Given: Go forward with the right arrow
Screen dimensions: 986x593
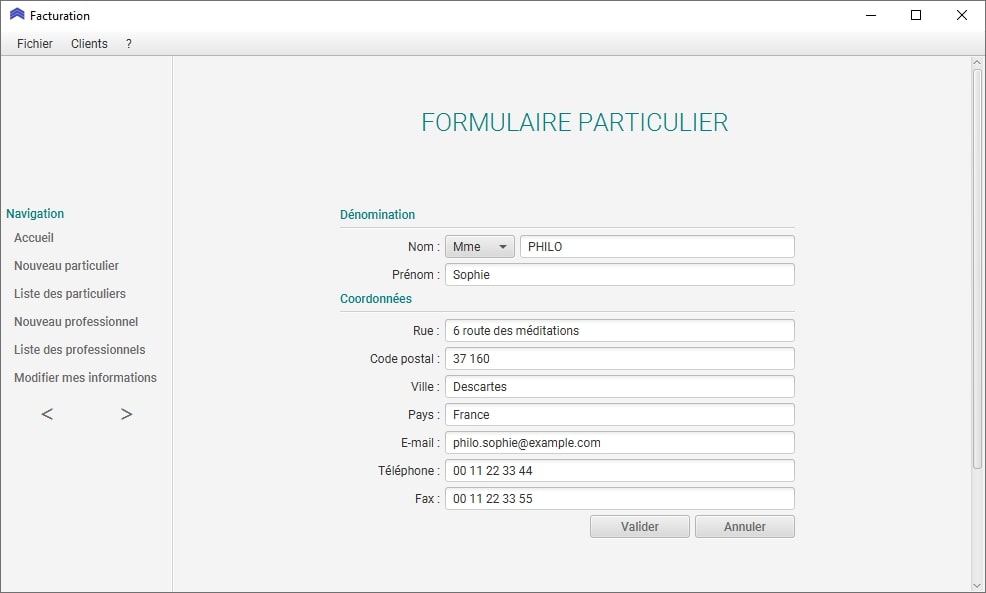Looking at the screenshot, I should click(126, 414).
